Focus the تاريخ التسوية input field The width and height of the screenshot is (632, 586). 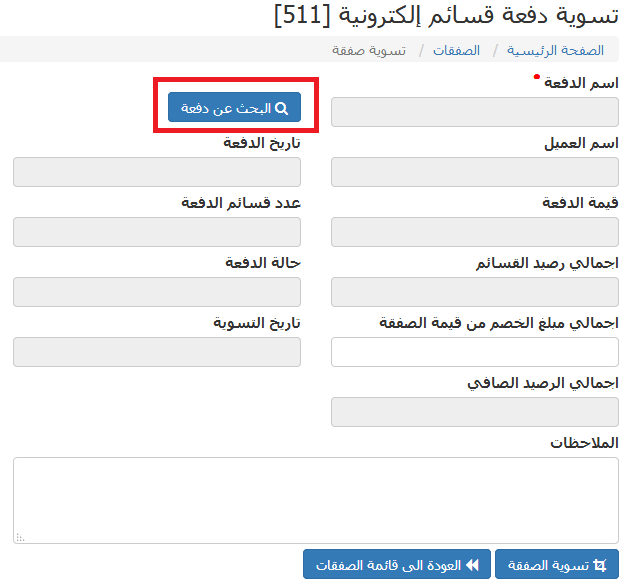tap(157, 352)
